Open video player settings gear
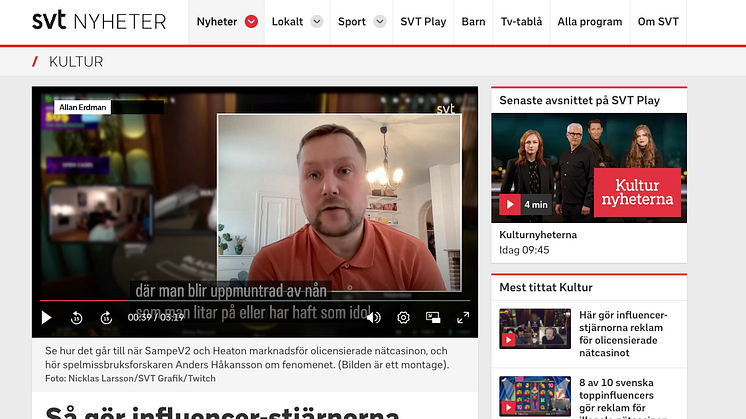This screenshot has width=746, height=419. pos(403,318)
